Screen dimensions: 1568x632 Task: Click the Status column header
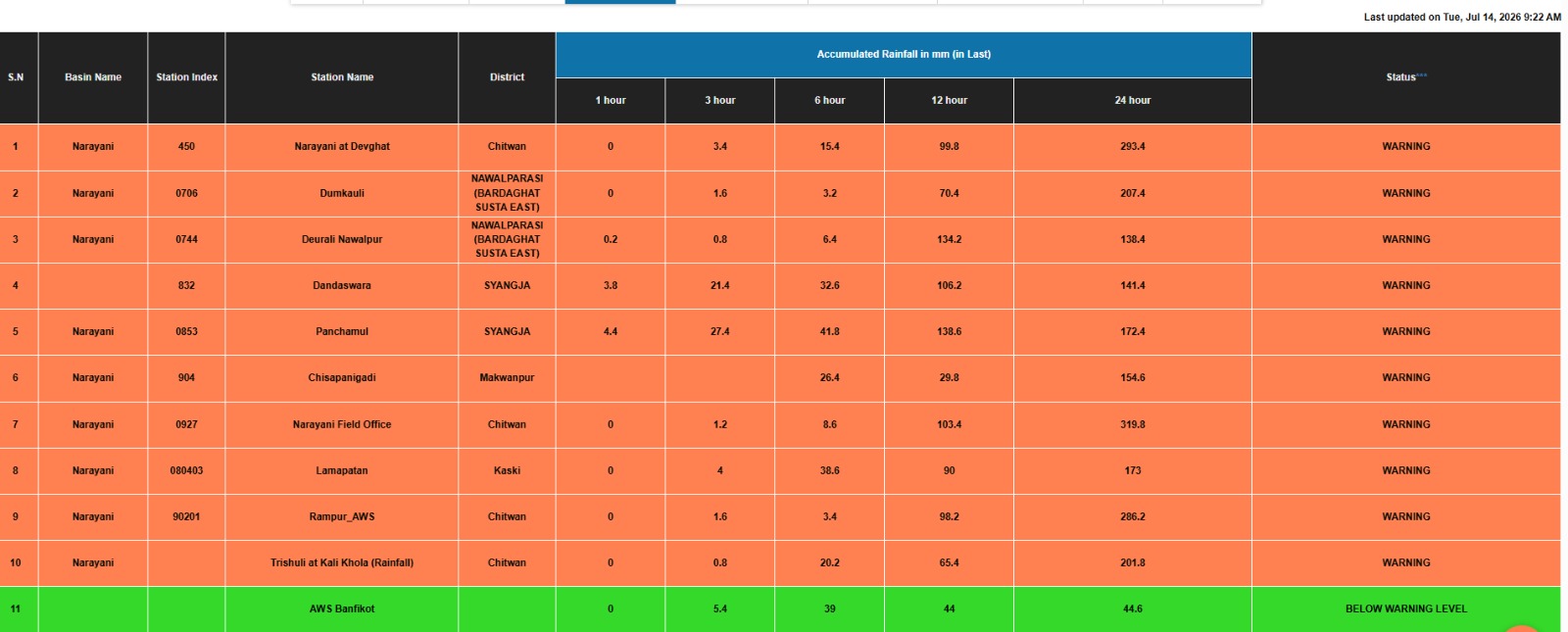pyautogui.click(x=1406, y=77)
